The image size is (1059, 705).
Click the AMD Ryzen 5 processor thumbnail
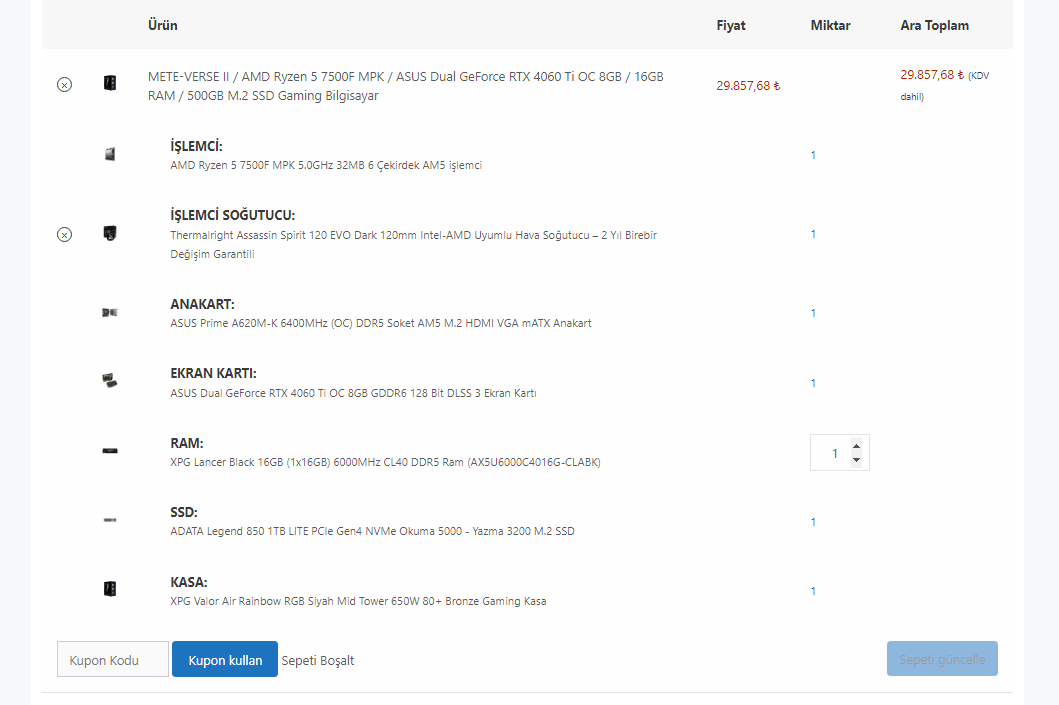pyautogui.click(x=110, y=154)
